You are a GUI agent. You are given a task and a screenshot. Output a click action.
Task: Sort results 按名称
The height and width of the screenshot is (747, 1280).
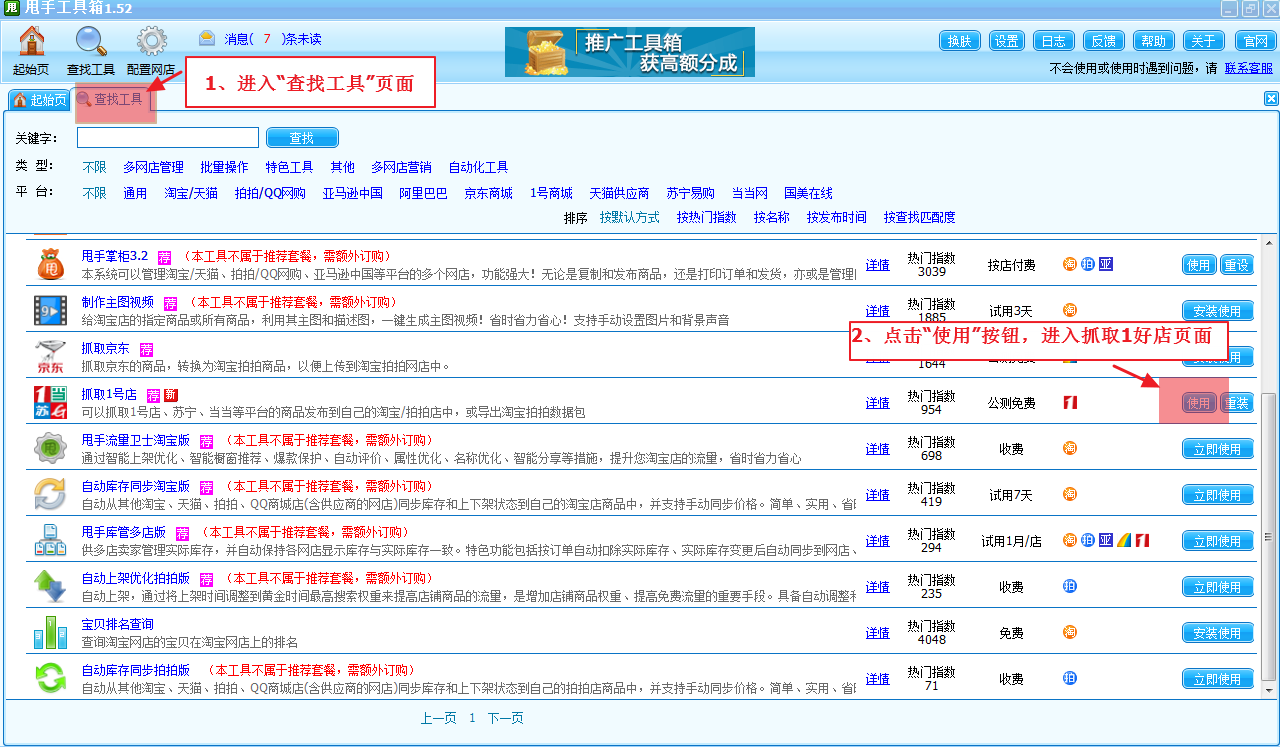click(x=771, y=217)
